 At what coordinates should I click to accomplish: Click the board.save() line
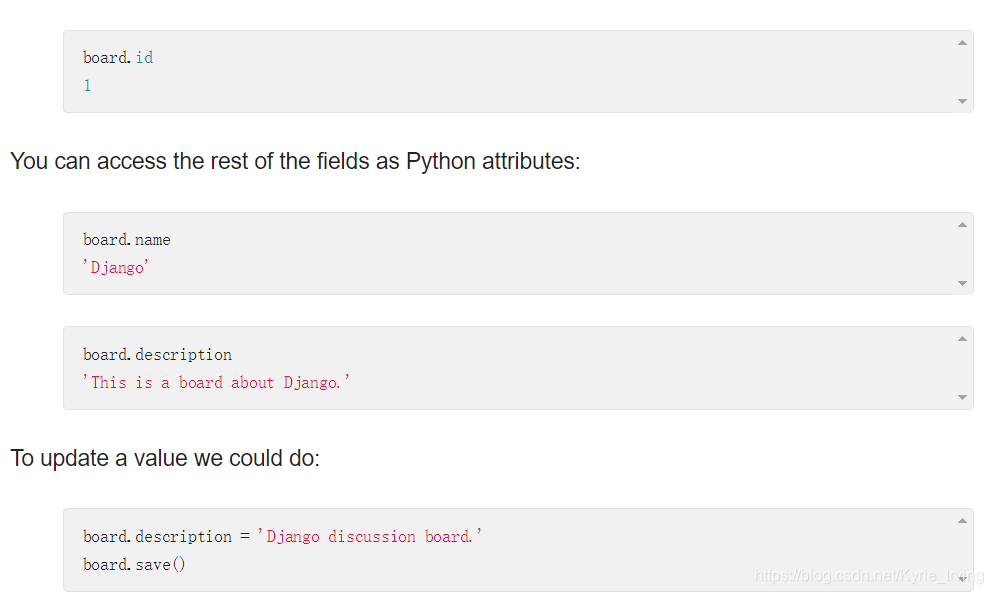[134, 564]
